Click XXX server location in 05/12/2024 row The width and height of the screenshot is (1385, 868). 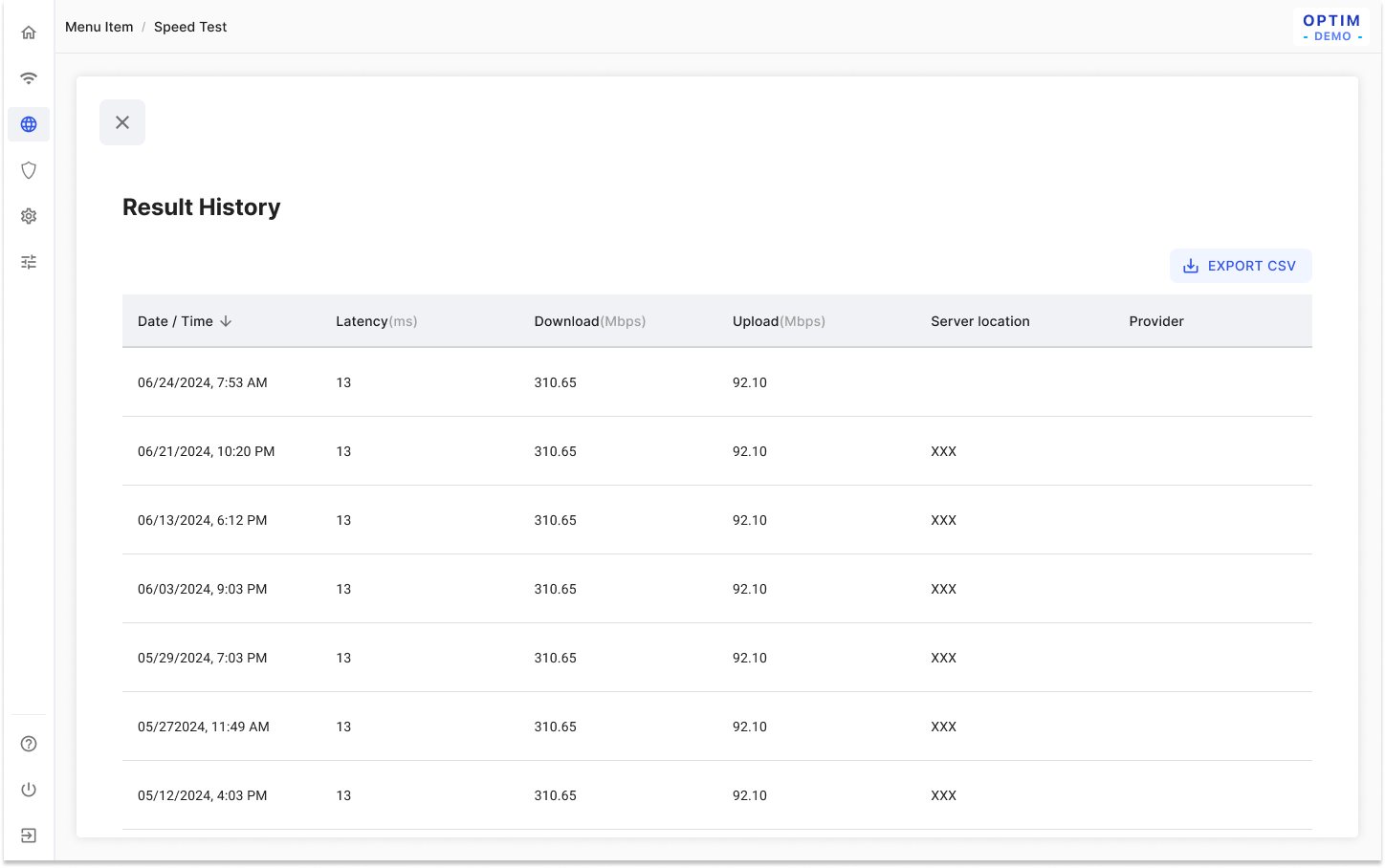(944, 795)
